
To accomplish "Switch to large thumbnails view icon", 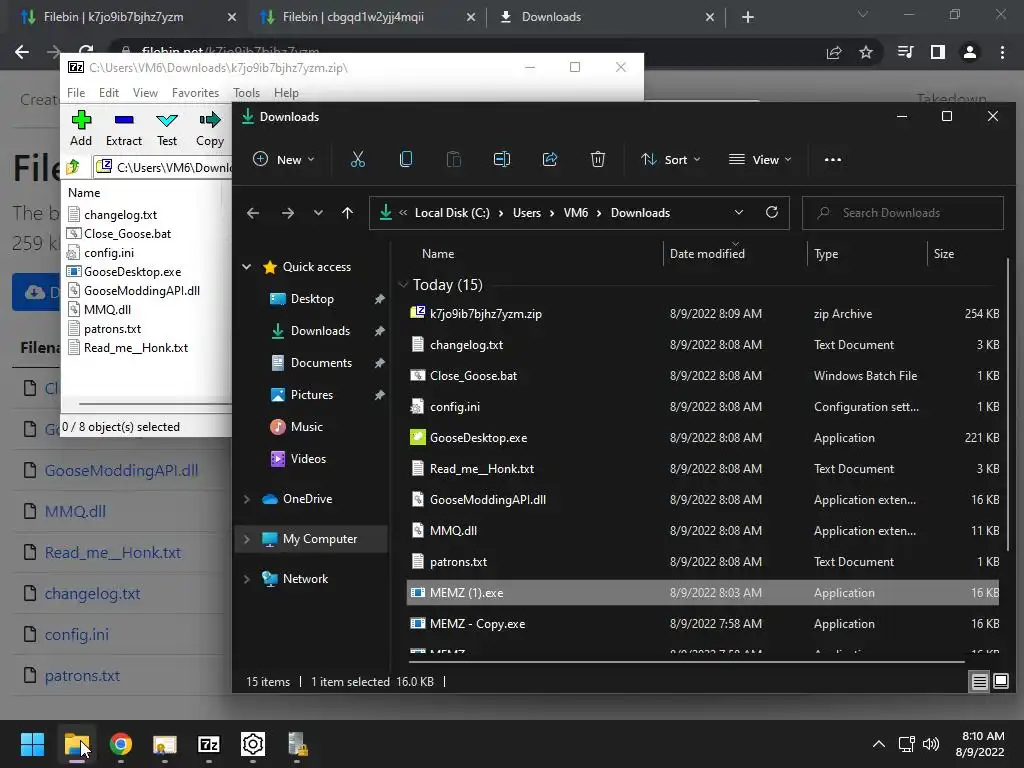I will [1000, 682].
